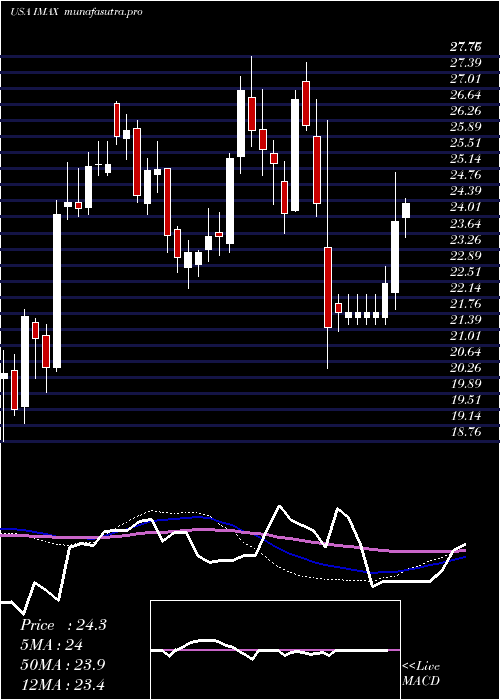This screenshot has width=500, height=700.
Task: Click the 25.51 price axis label
Action: click(x=466, y=143)
